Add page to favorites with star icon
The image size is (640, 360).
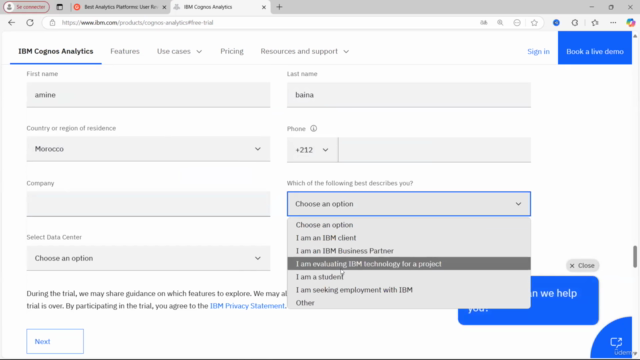point(534,23)
